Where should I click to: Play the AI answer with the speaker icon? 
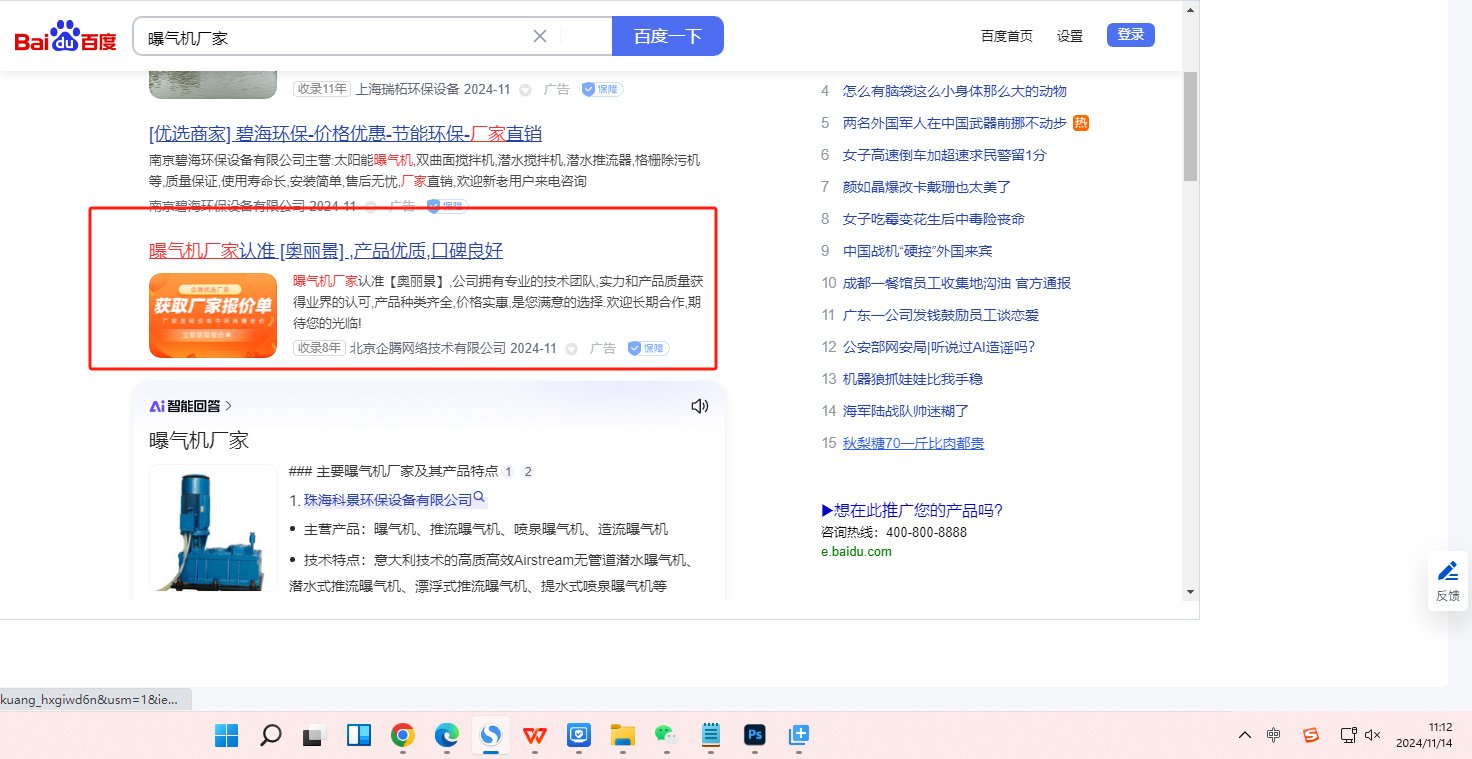point(700,406)
